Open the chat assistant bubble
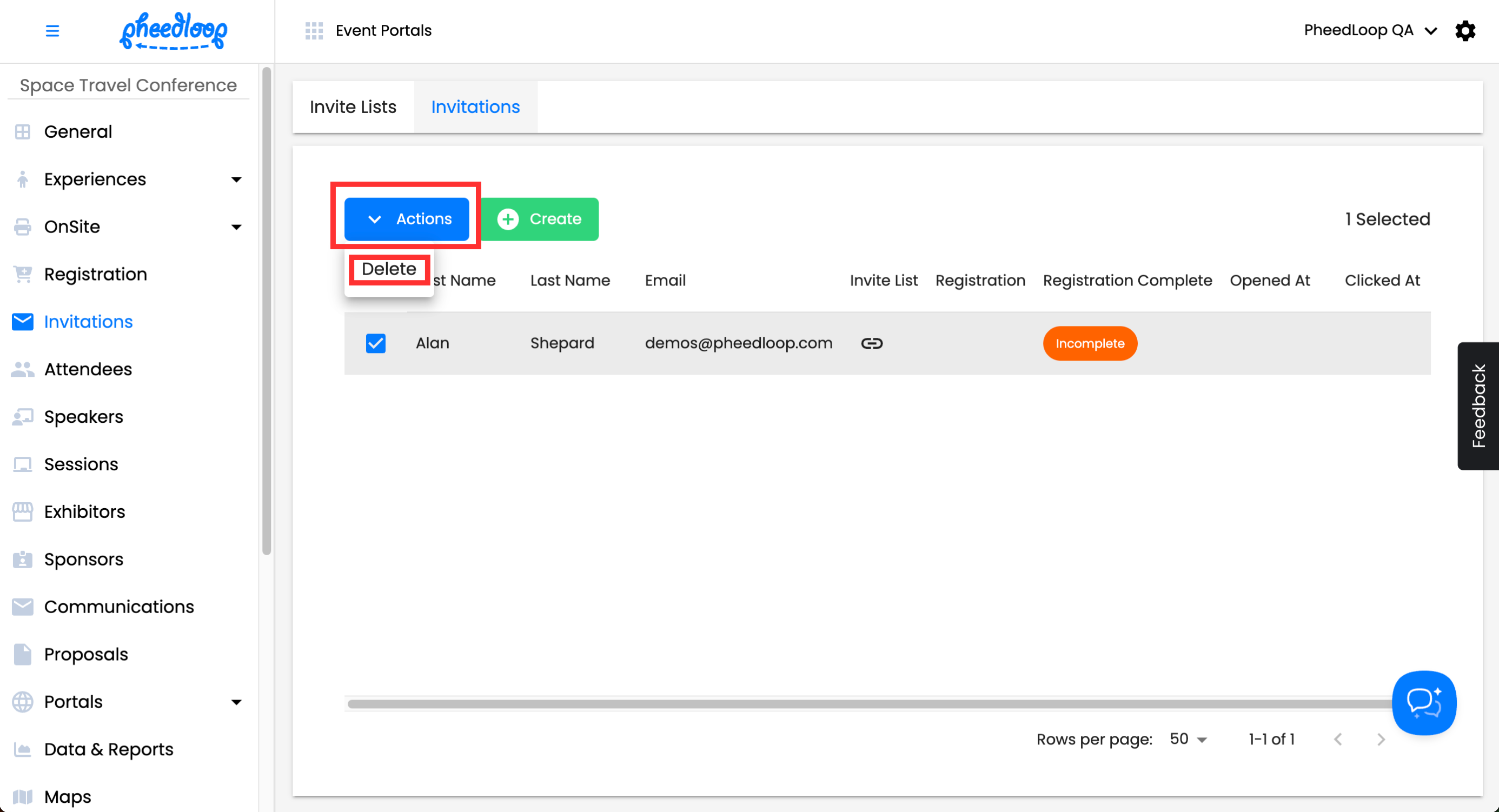 coord(1423,702)
